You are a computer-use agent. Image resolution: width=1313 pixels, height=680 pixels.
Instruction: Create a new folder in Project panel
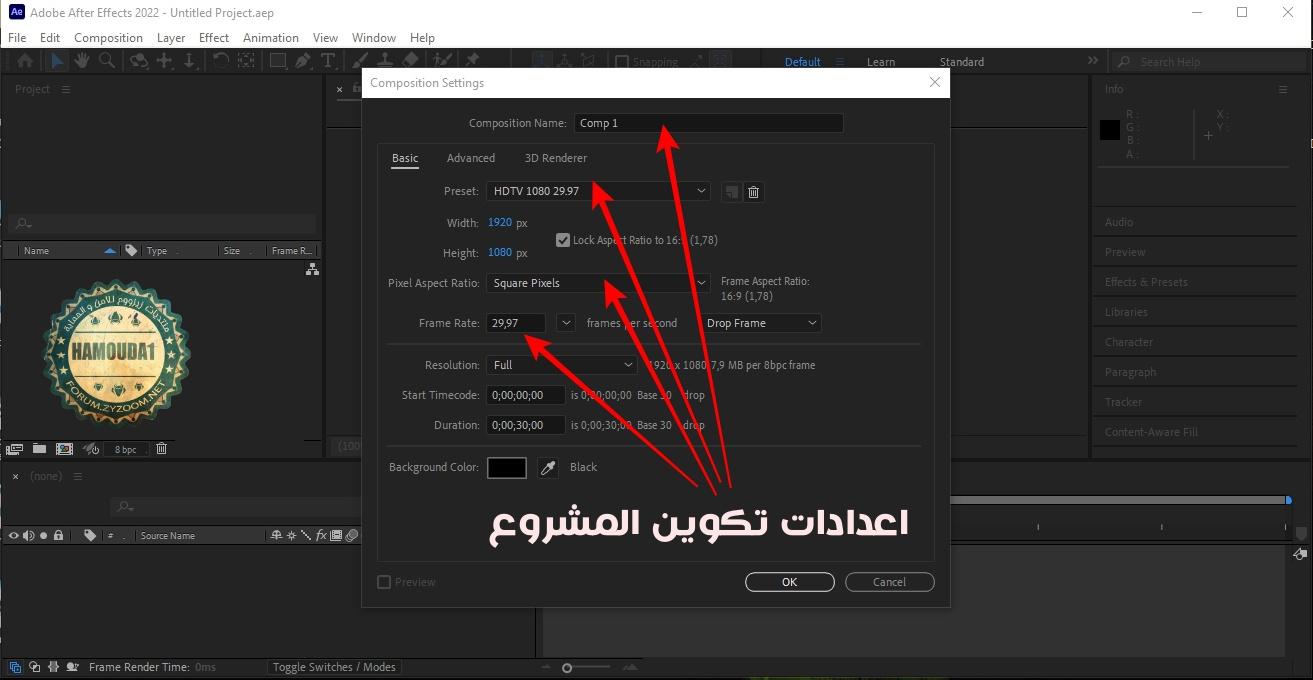tap(40, 449)
